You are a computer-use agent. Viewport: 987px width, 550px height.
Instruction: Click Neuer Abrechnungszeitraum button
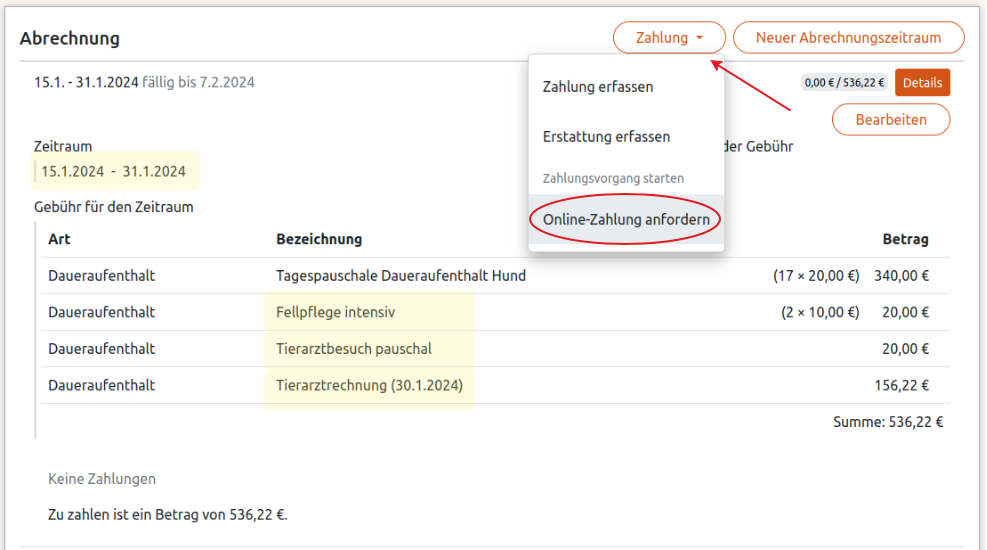[x=848, y=38]
